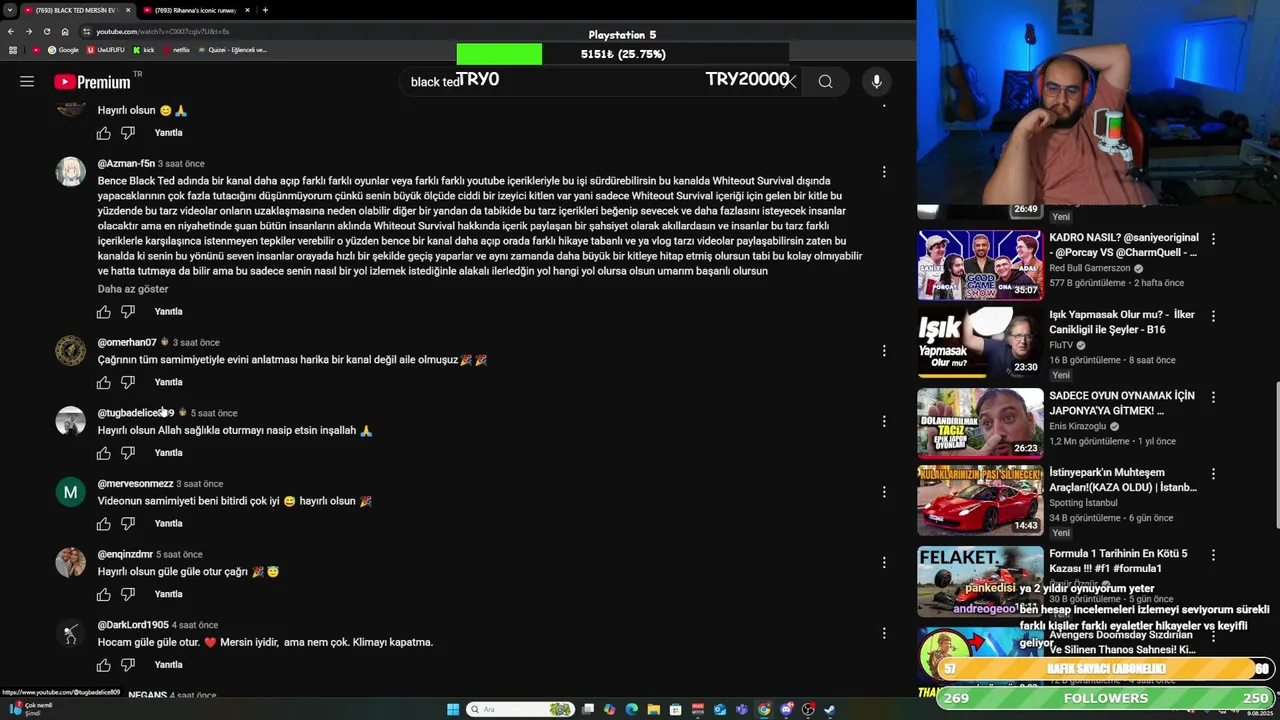Open Google bookmark in bookmarks bar

click(63, 50)
